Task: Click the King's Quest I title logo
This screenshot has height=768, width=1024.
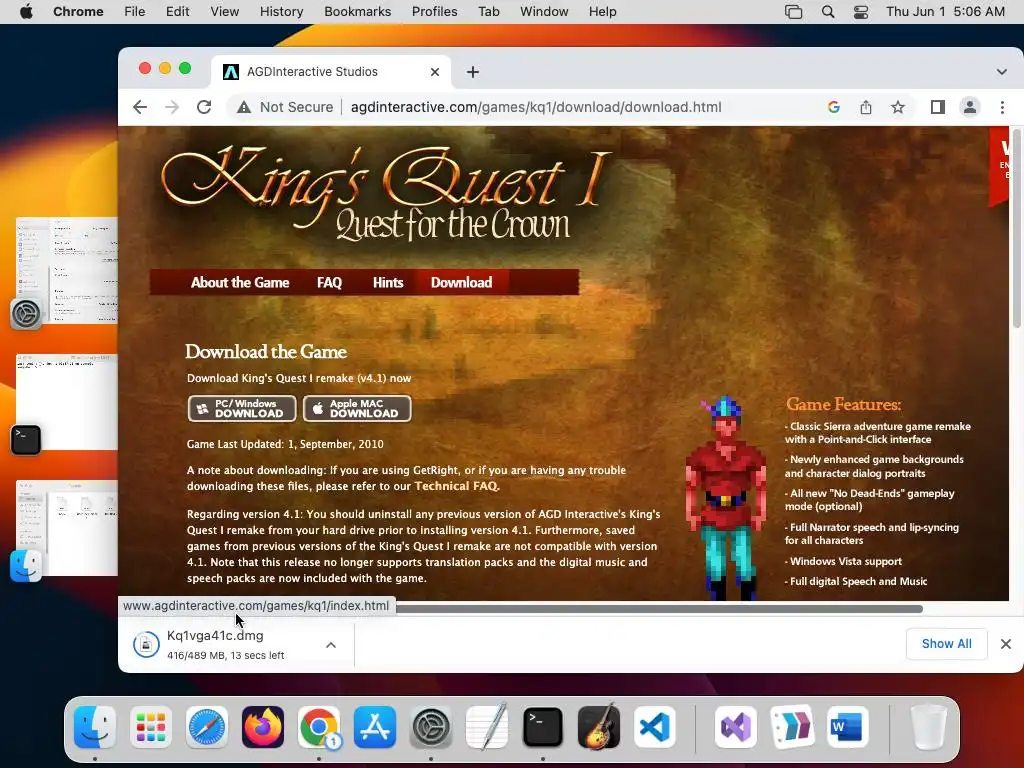Action: click(387, 193)
